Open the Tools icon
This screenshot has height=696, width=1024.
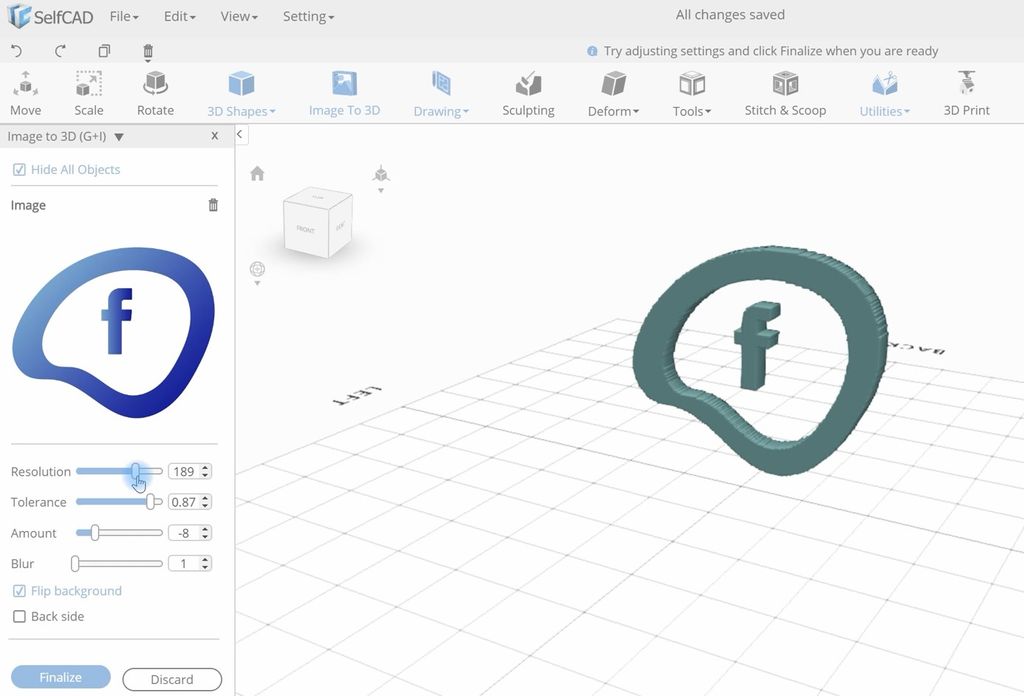pyautogui.click(x=692, y=94)
